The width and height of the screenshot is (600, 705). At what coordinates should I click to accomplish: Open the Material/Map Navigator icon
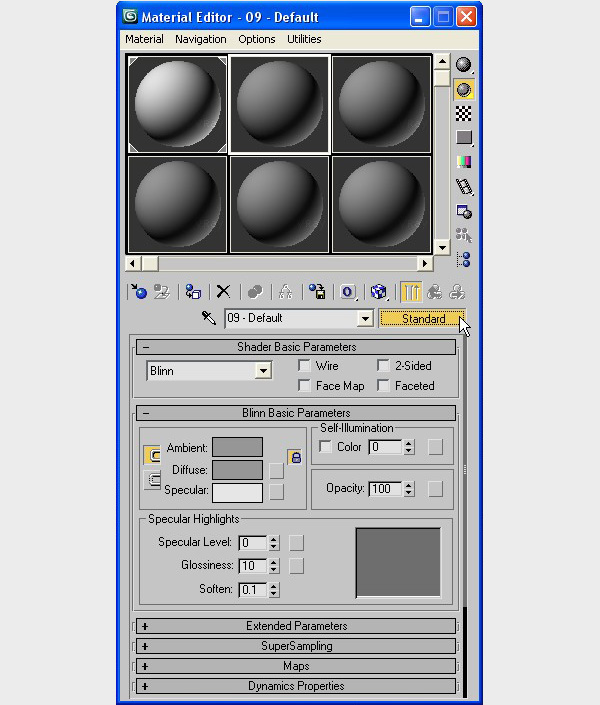pyautogui.click(x=463, y=259)
